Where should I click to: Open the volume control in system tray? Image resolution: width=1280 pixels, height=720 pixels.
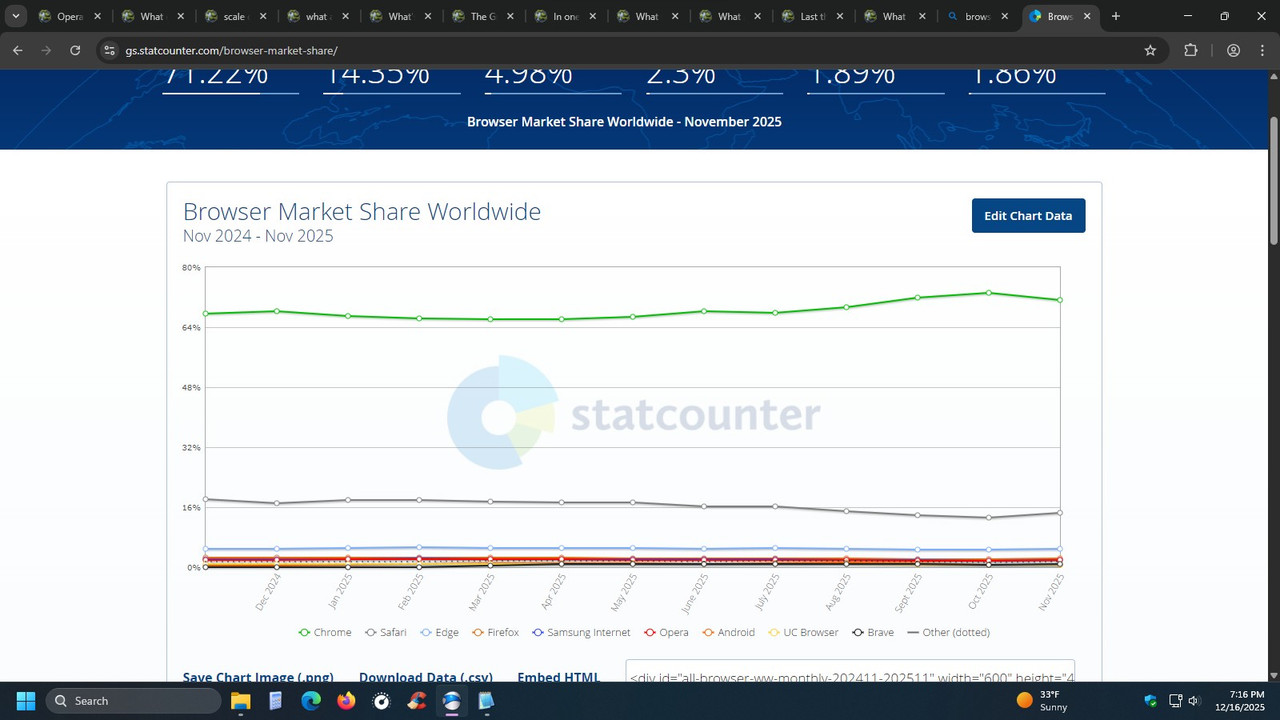tap(1193, 701)
